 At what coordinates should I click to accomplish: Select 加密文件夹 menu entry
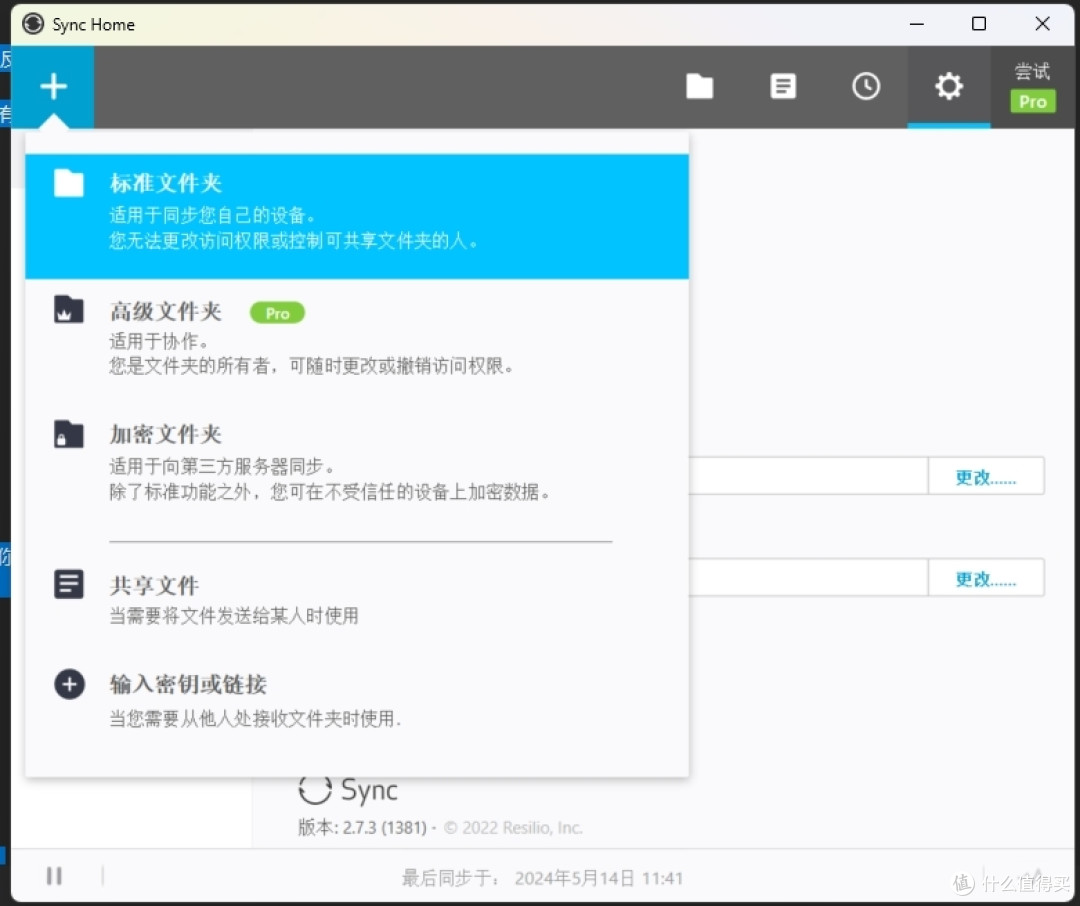tap(357, 462)
